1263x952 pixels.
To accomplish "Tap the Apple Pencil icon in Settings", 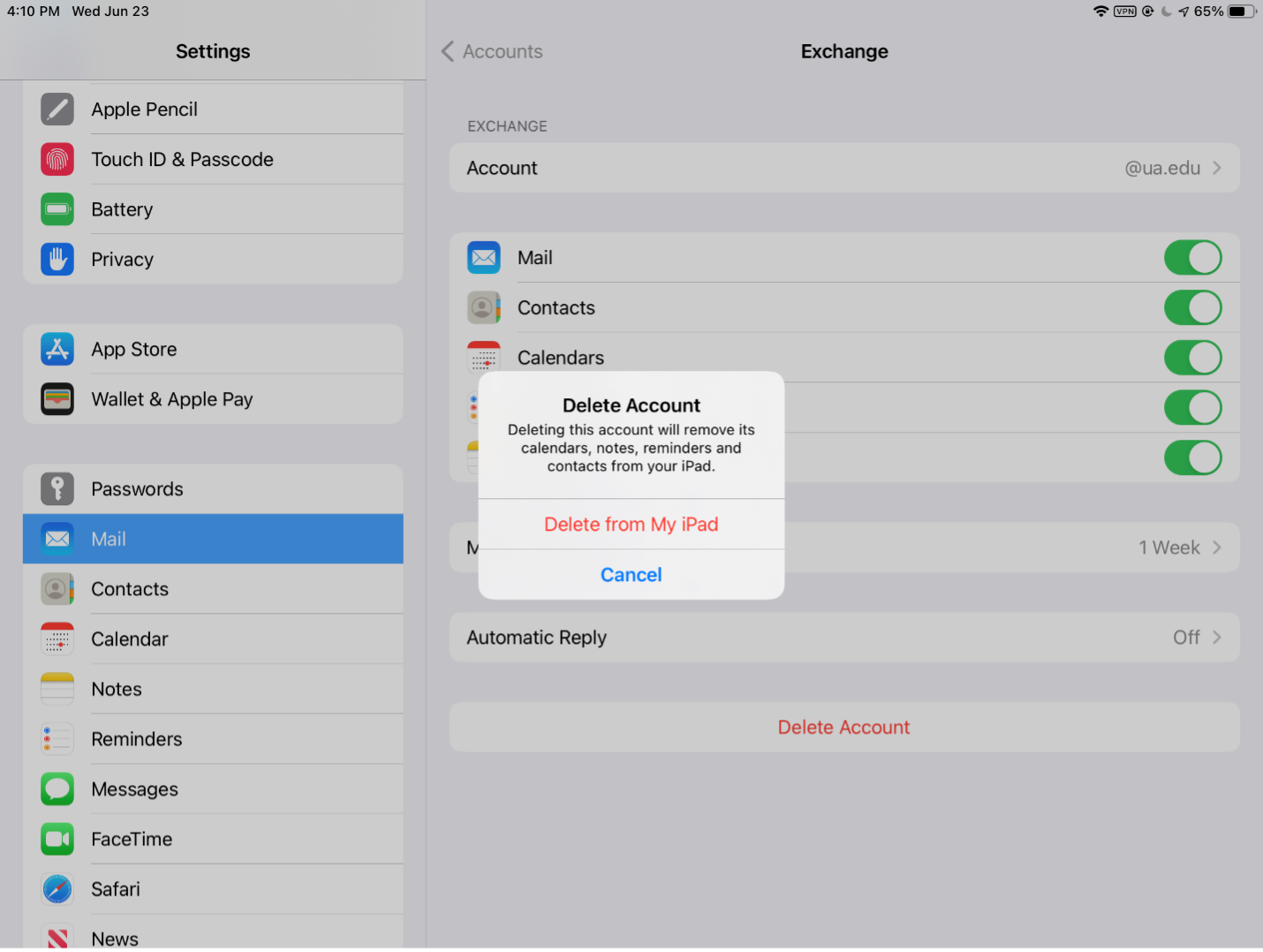I will click(x=57, y=110).
